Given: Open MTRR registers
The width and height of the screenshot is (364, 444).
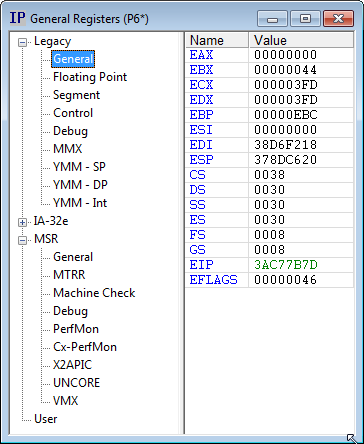Looking at the screenshot, I should 69,275.
